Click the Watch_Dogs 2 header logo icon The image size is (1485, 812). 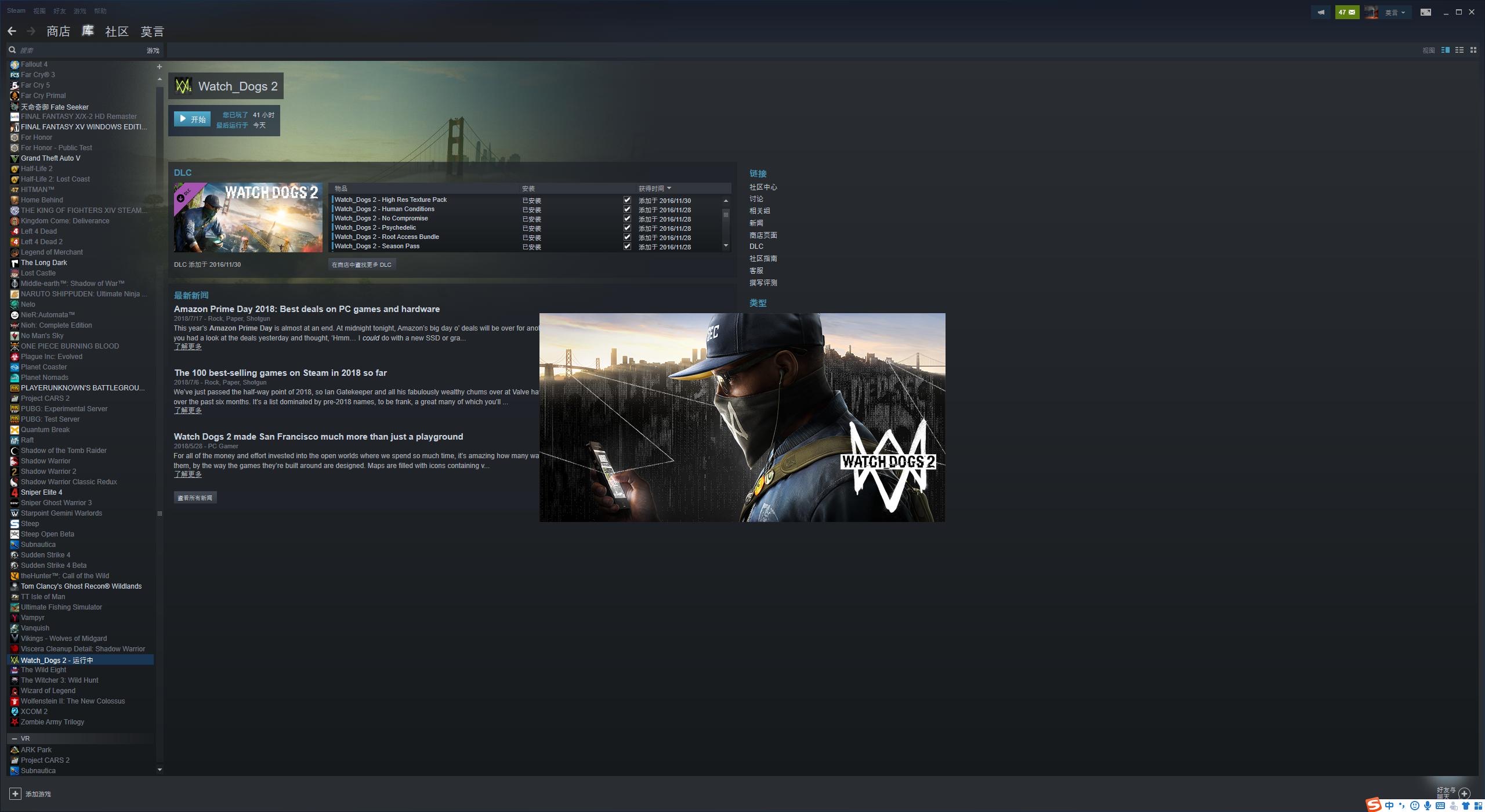tap(183, 86)
